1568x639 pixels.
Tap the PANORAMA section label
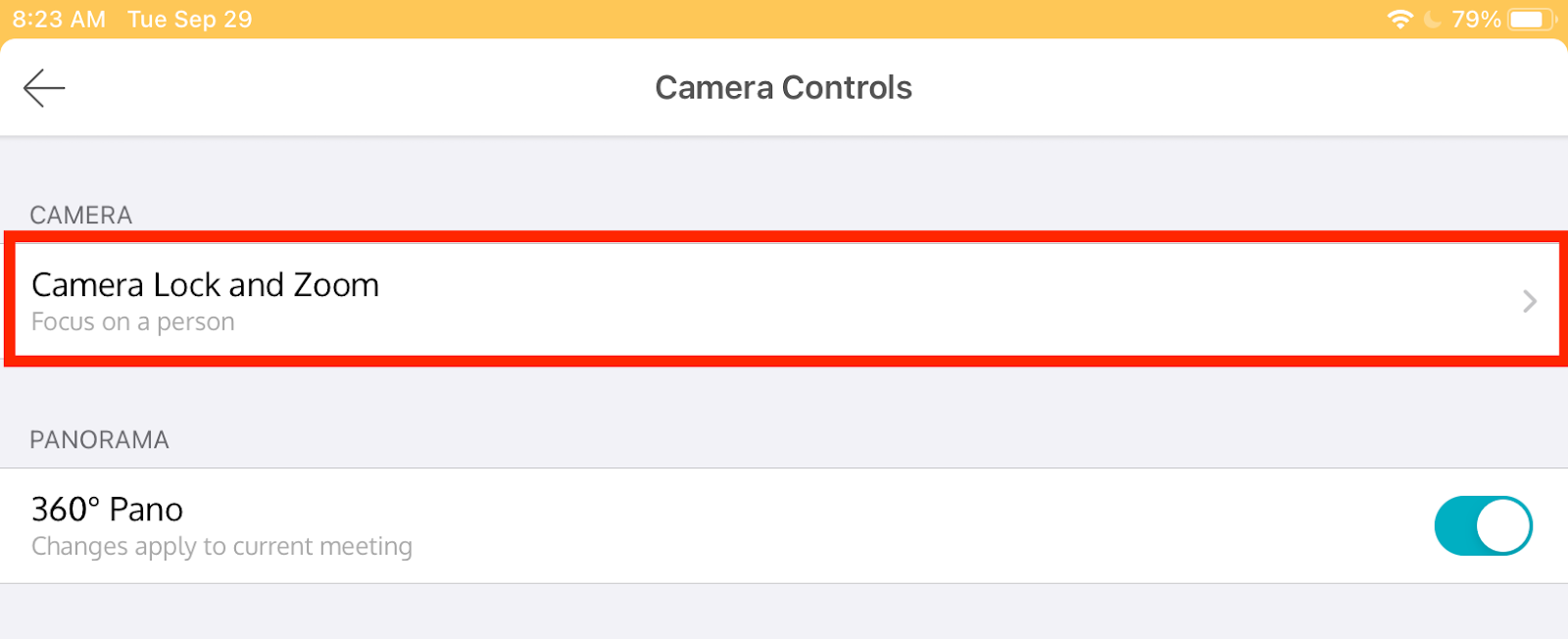tap(100, 439)
